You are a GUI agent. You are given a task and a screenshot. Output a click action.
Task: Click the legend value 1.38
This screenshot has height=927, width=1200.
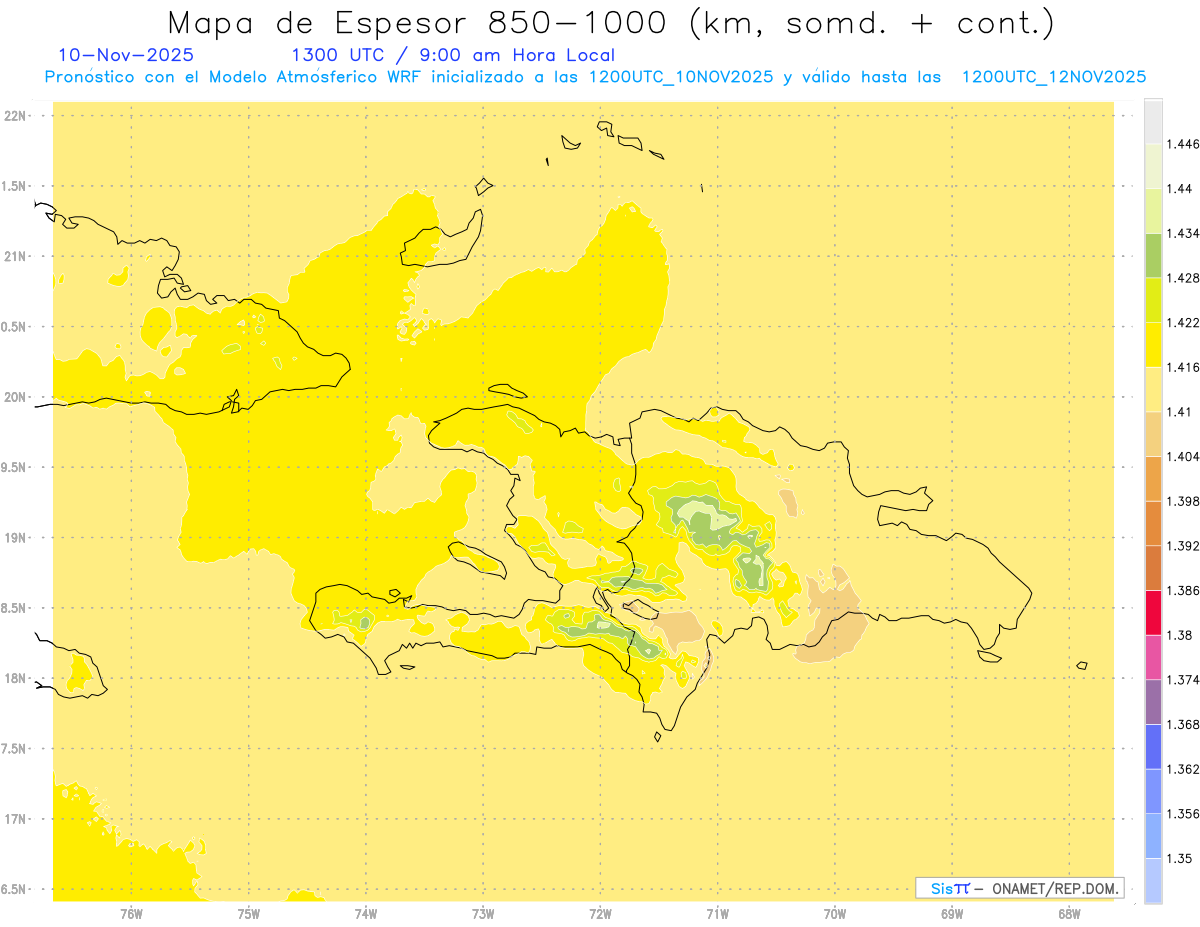[x=1179, y=635]
